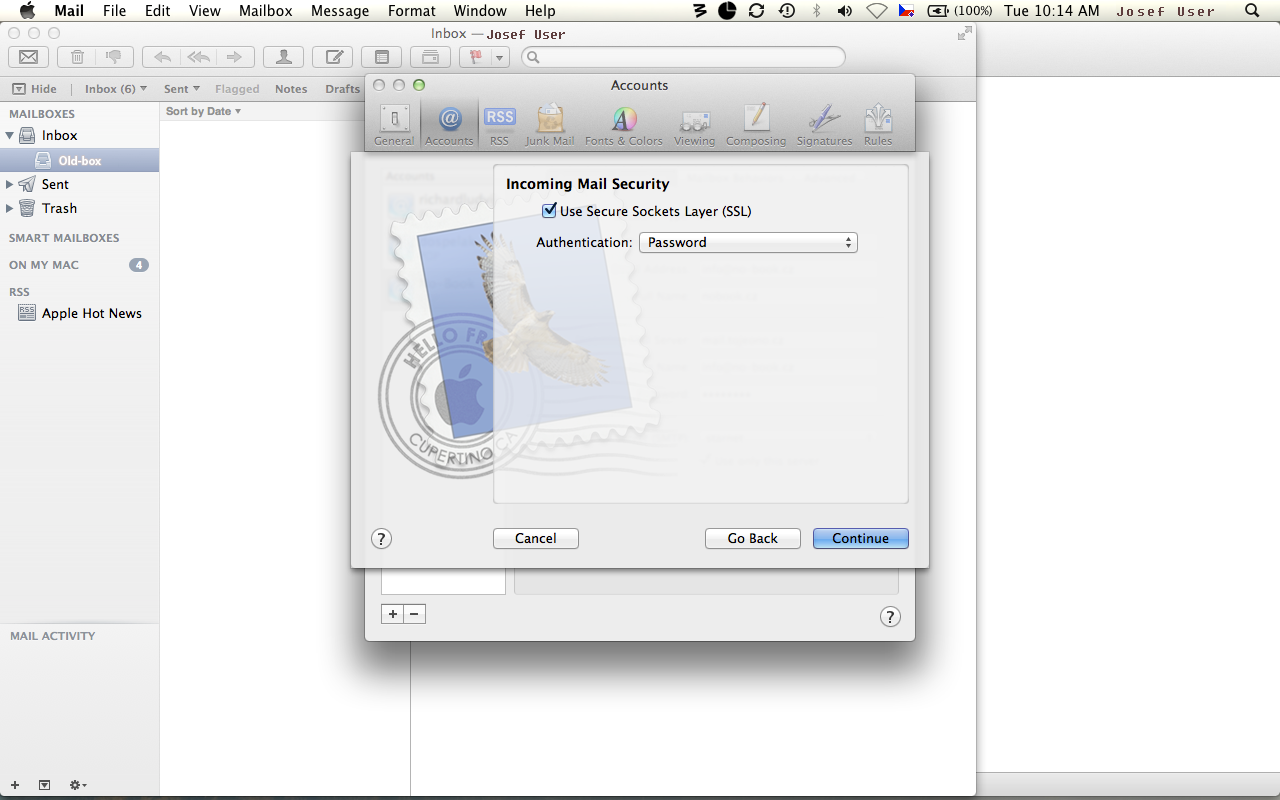Screen dimensions: 1280x800
Task: Click Continue in account setup sheet
Action: [861, 538]
